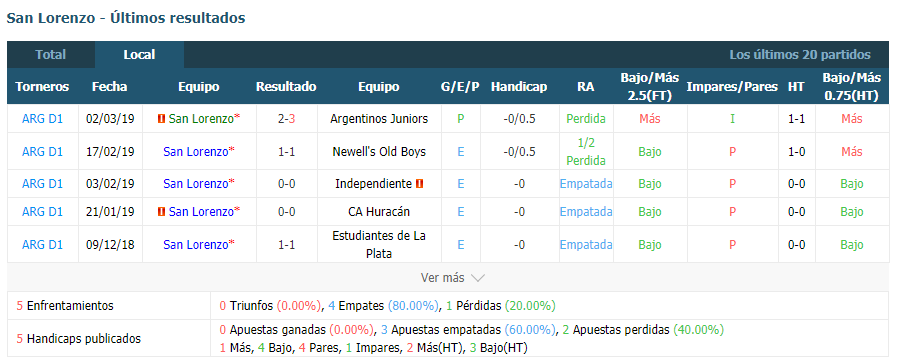
Task: Open ARG D1 link for 09/12/18 match
Action: pyautogui.click(x=42, y=245)
